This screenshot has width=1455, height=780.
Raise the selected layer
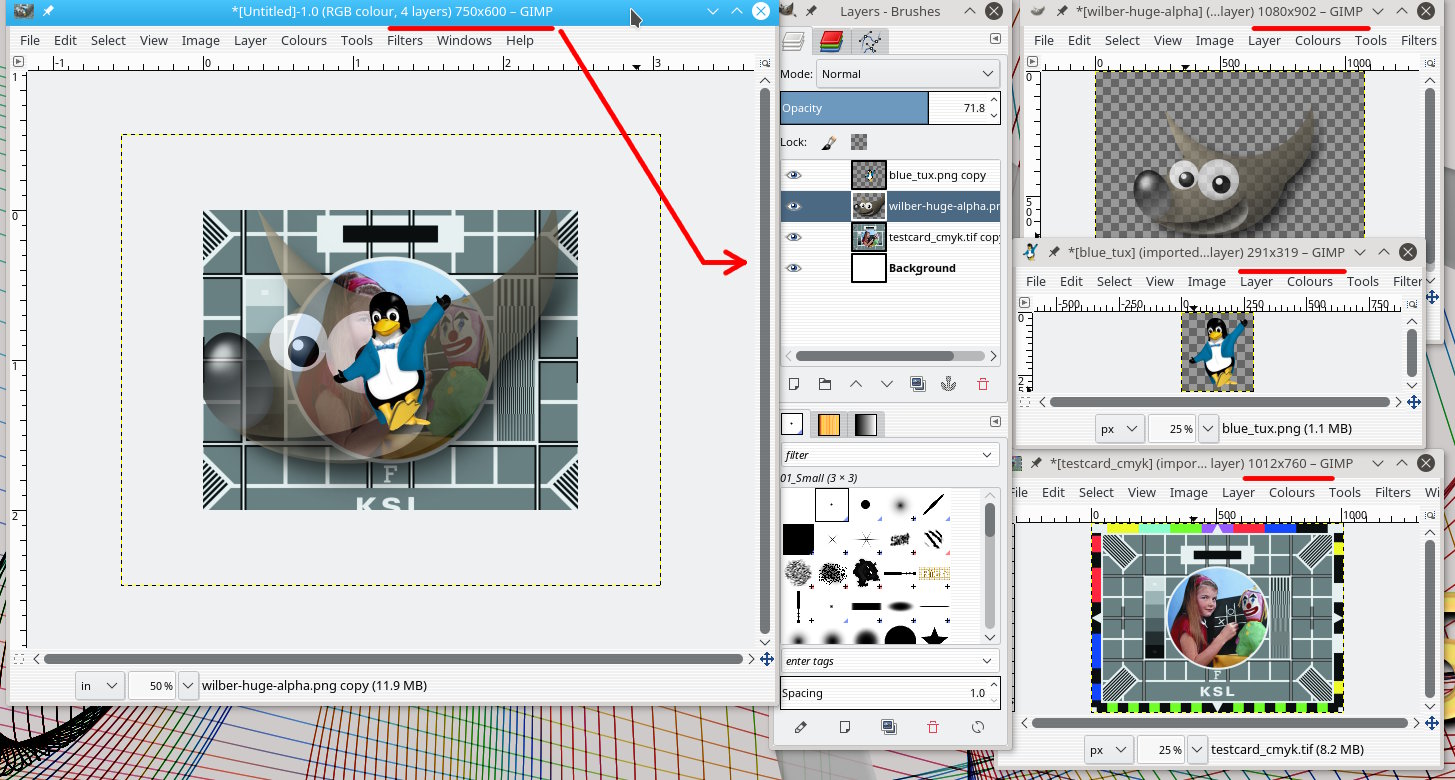click(856, 384)
